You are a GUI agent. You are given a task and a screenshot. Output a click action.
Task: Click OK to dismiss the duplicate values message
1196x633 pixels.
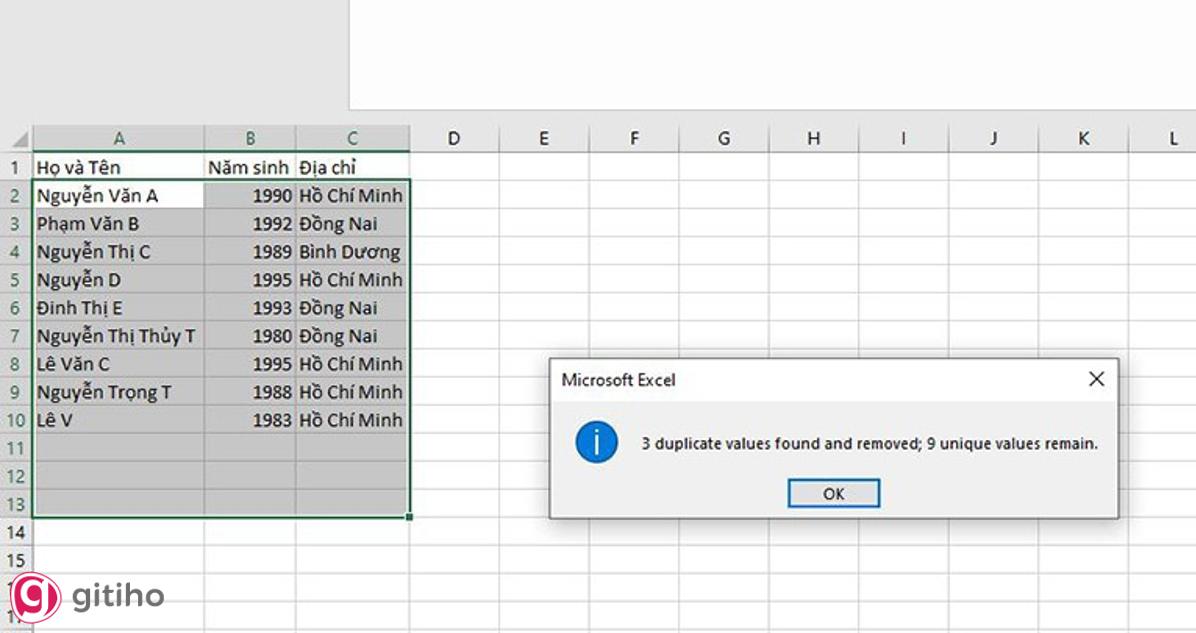833,492
